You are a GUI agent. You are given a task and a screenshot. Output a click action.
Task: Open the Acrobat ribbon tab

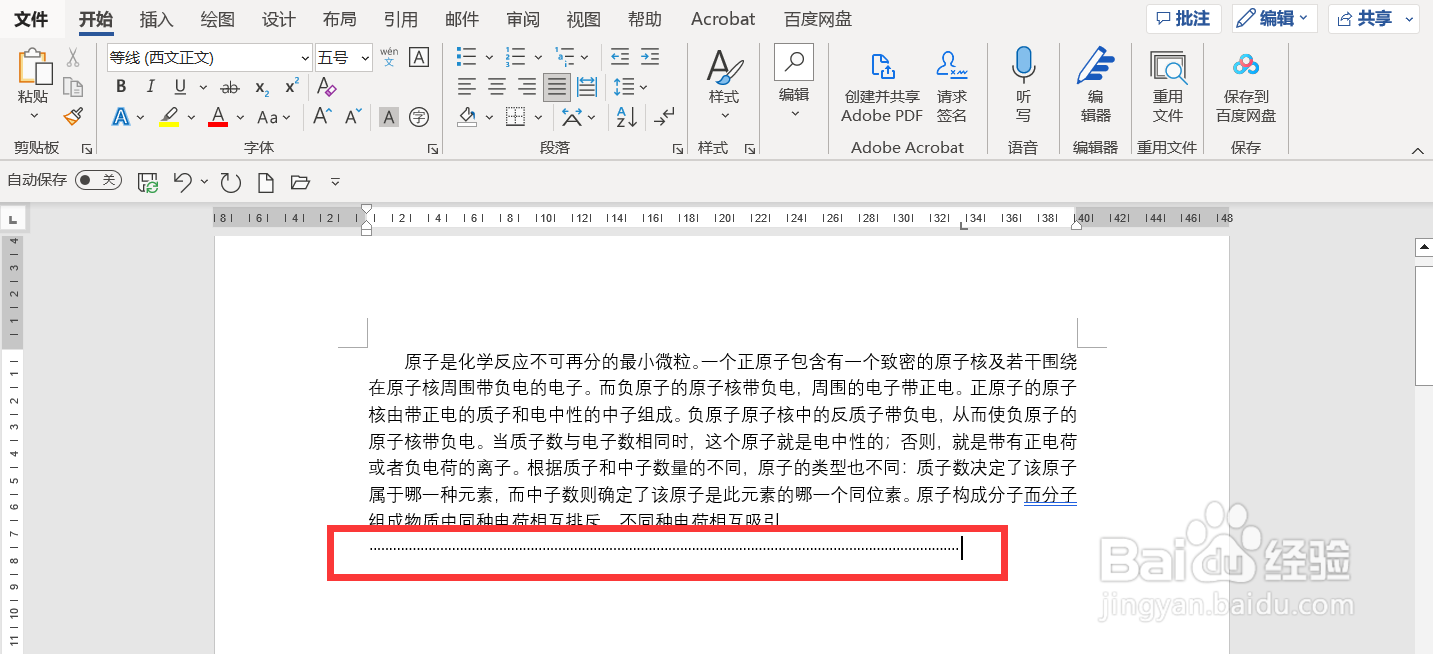pos(722,18)
